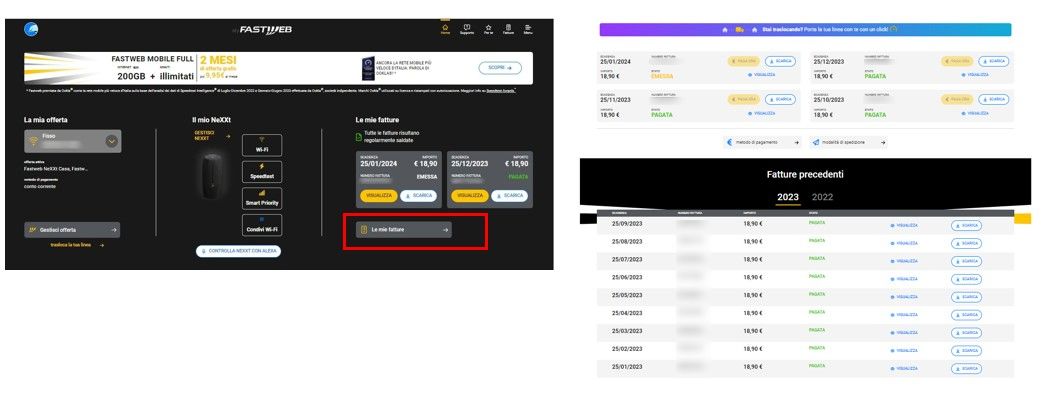The image size is (1052, 419).
Task: Select the 2023 invoices tab
Action: pos(788,197)
